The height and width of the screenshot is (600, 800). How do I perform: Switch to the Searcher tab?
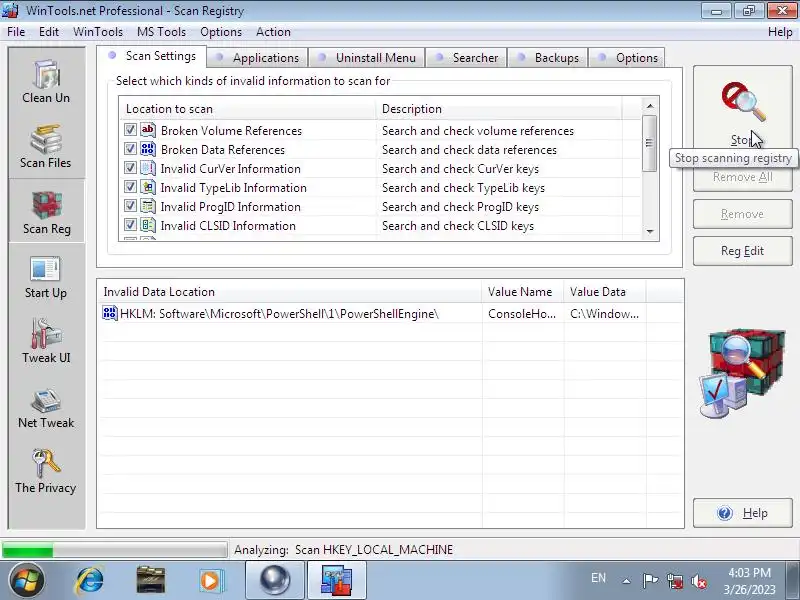466,58
